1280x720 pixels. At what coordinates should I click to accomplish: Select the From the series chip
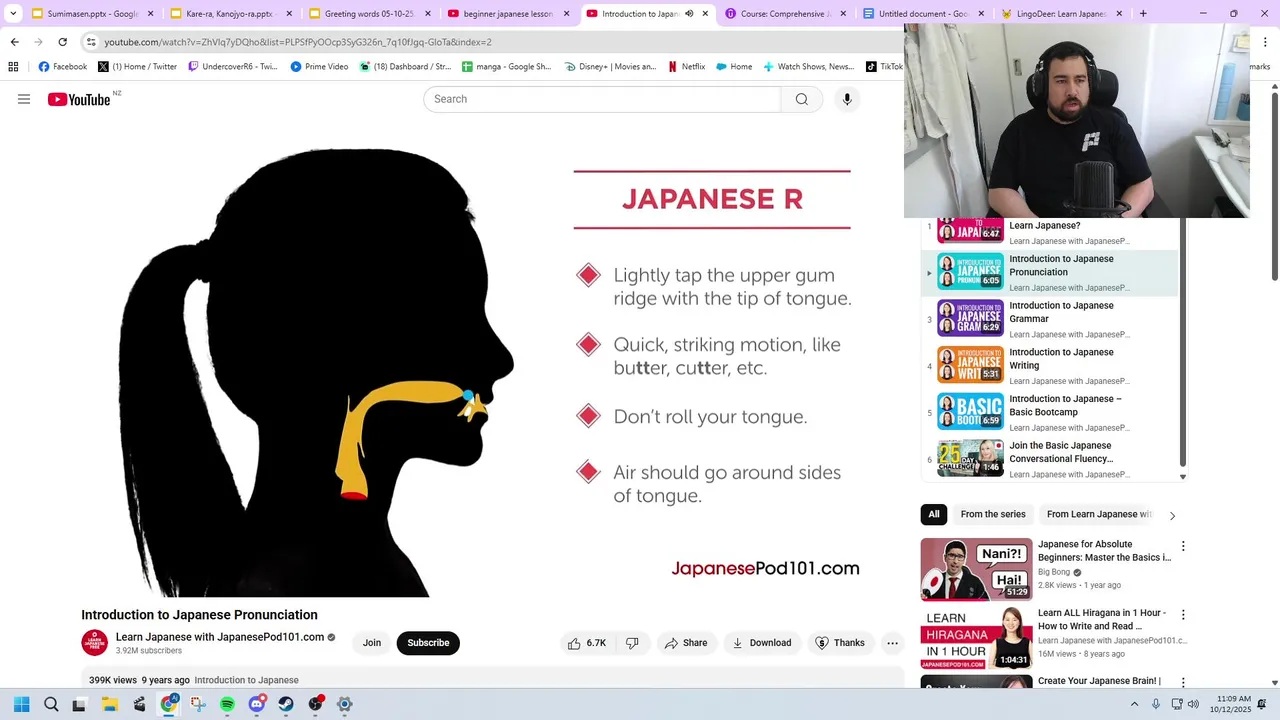tap(993, 514)
